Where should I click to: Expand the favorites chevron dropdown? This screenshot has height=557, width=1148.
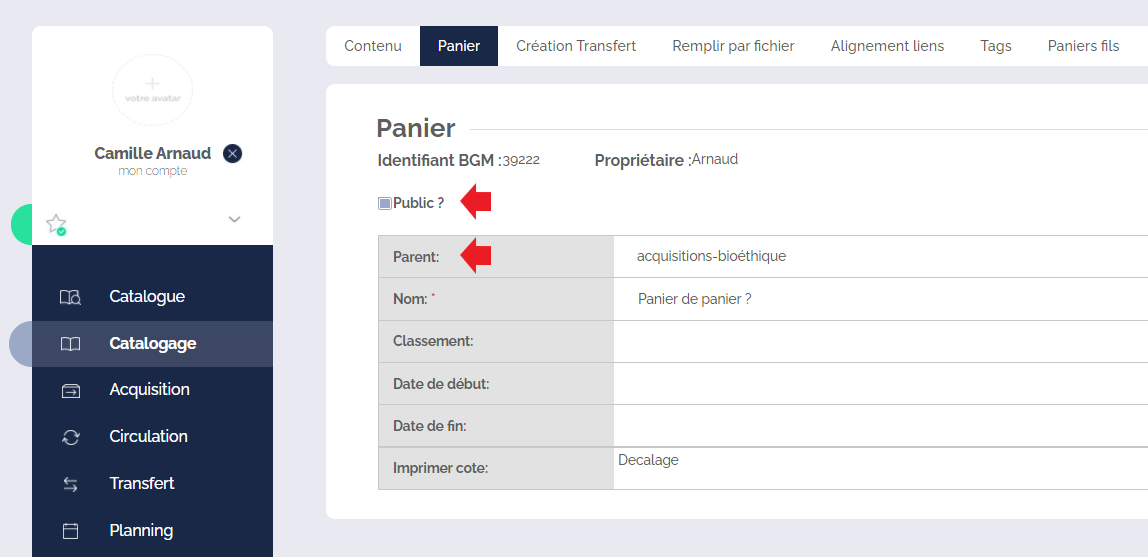234,219
